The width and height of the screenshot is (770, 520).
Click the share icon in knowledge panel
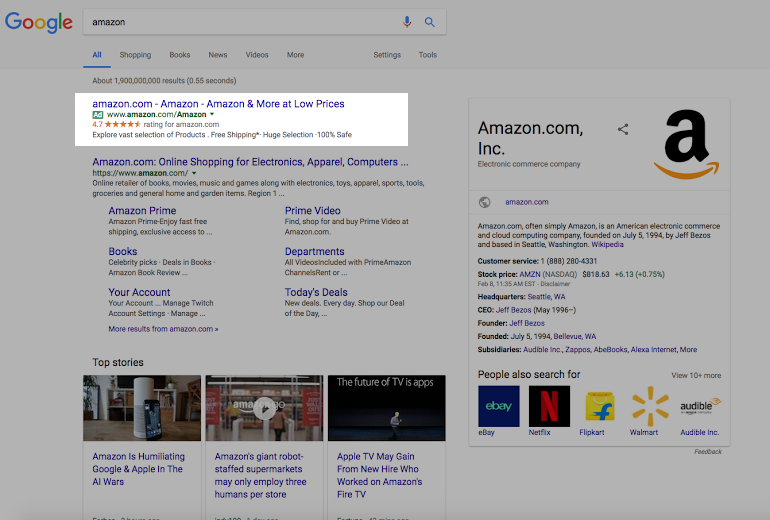point(623,129)
